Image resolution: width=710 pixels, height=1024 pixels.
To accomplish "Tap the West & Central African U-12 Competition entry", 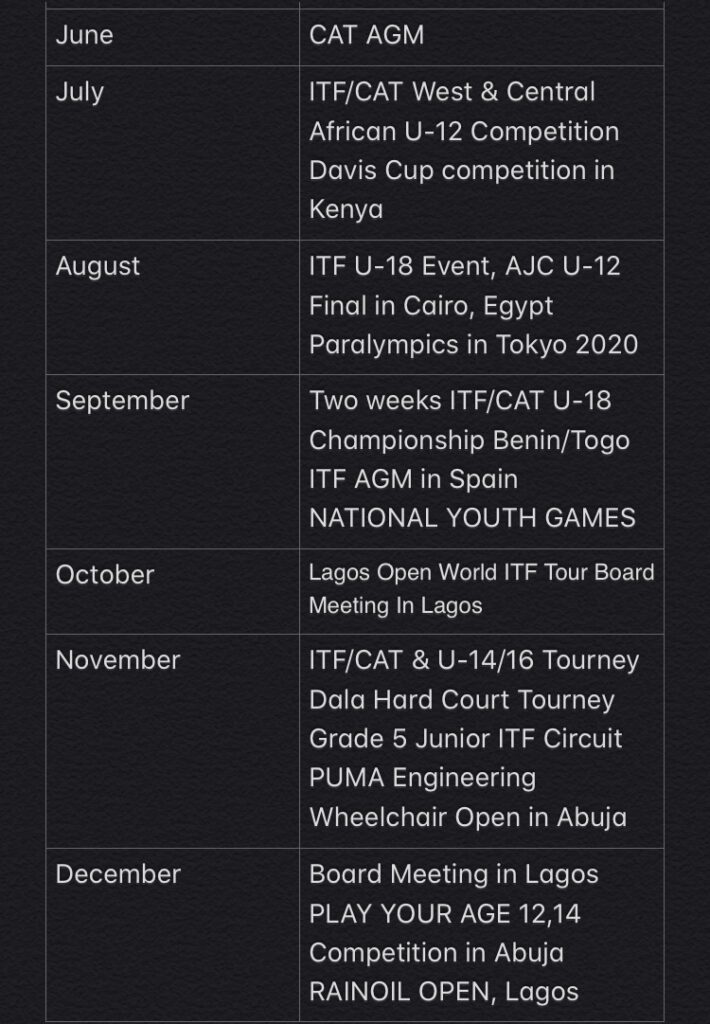I will click(464, 112).
